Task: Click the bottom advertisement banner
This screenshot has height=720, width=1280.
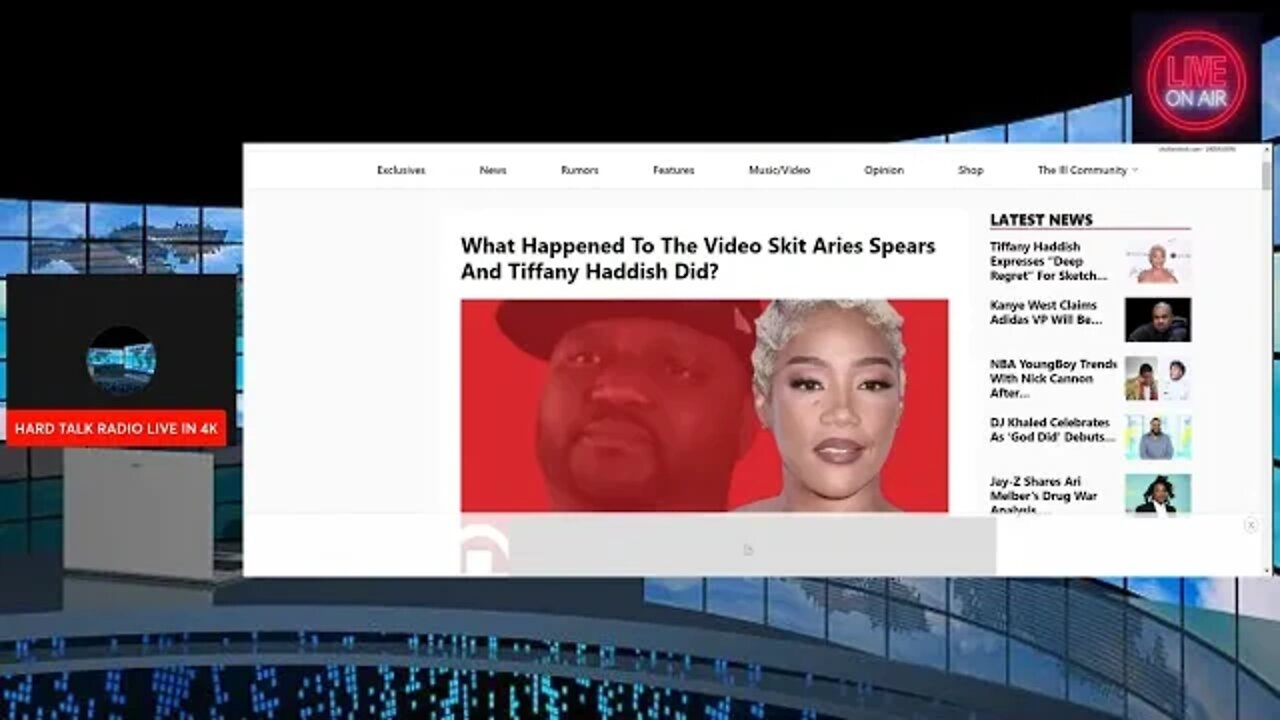Action: (x=752, y=546)
